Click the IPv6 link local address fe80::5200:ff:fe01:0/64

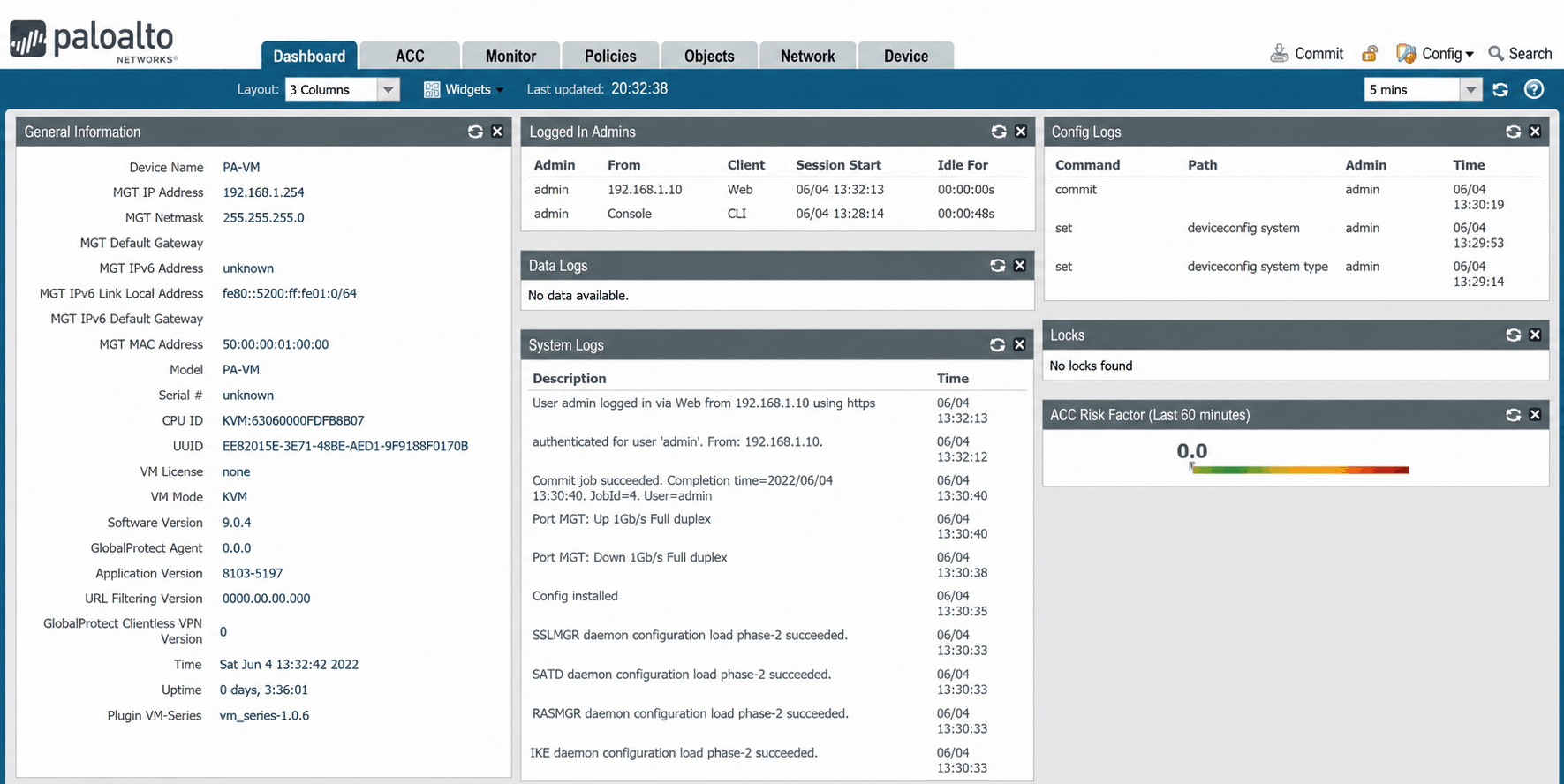[x=290, y=294]
